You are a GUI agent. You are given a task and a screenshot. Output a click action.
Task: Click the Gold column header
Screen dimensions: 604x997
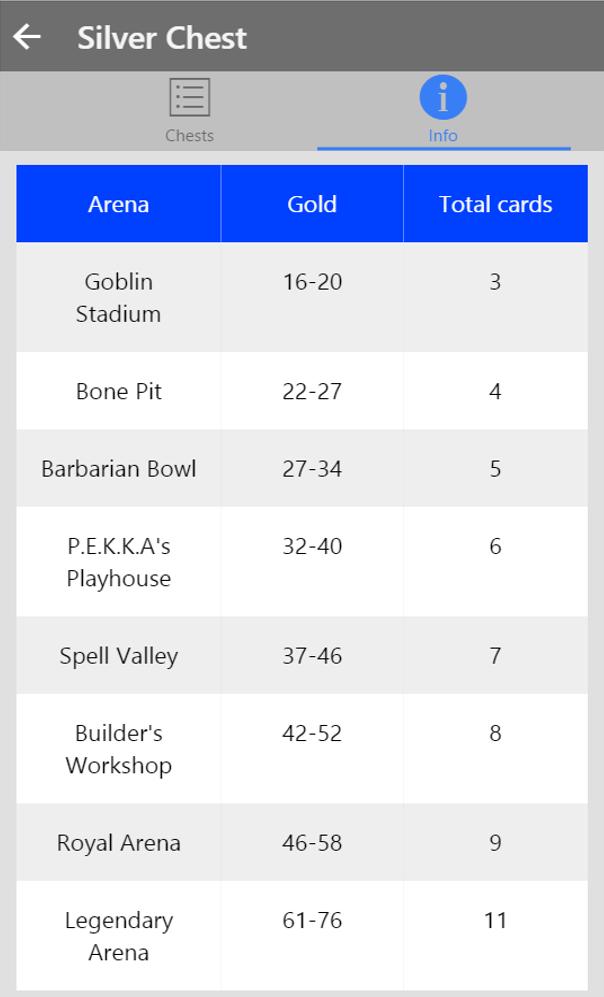312,204
